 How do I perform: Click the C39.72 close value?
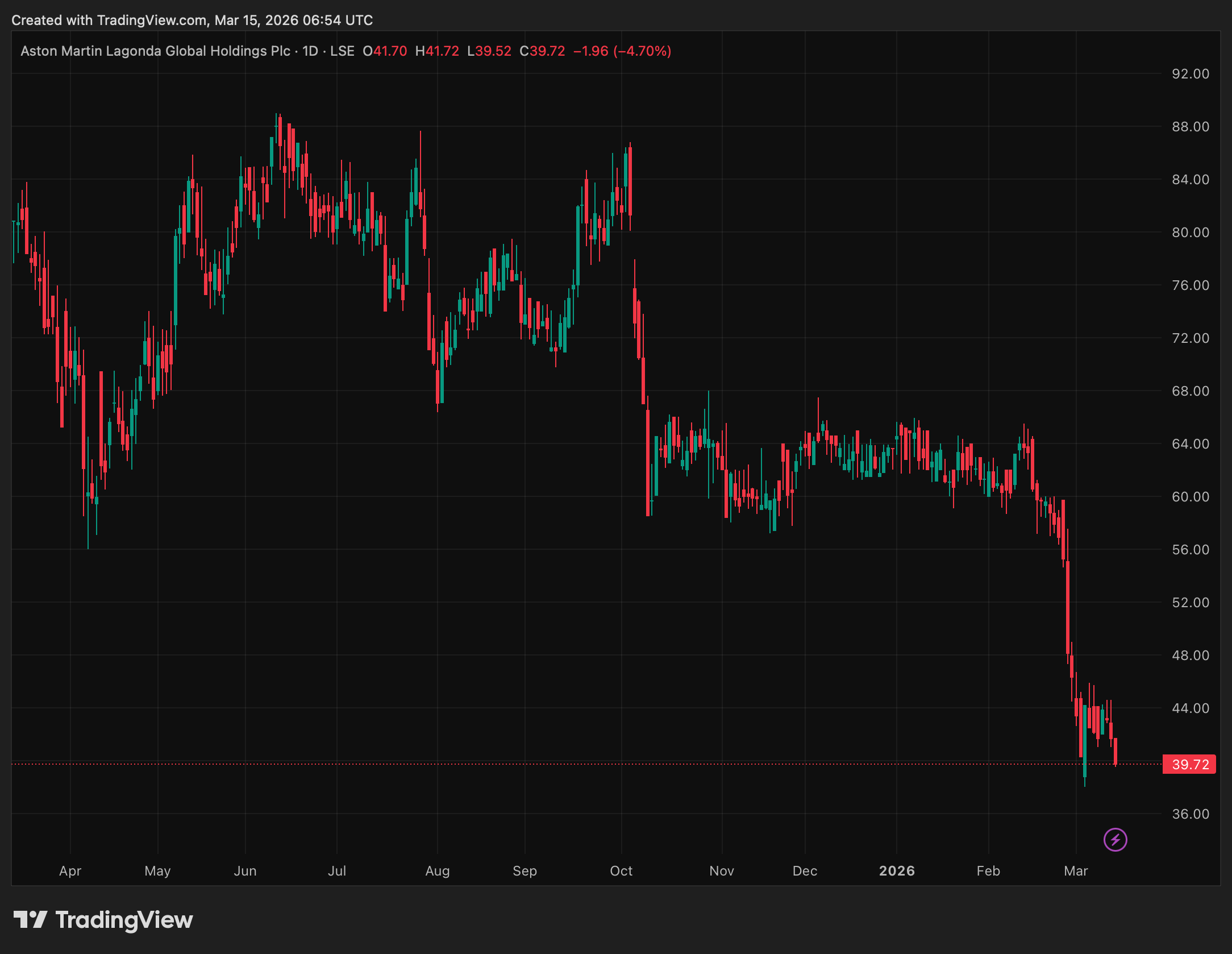(542, 51)
